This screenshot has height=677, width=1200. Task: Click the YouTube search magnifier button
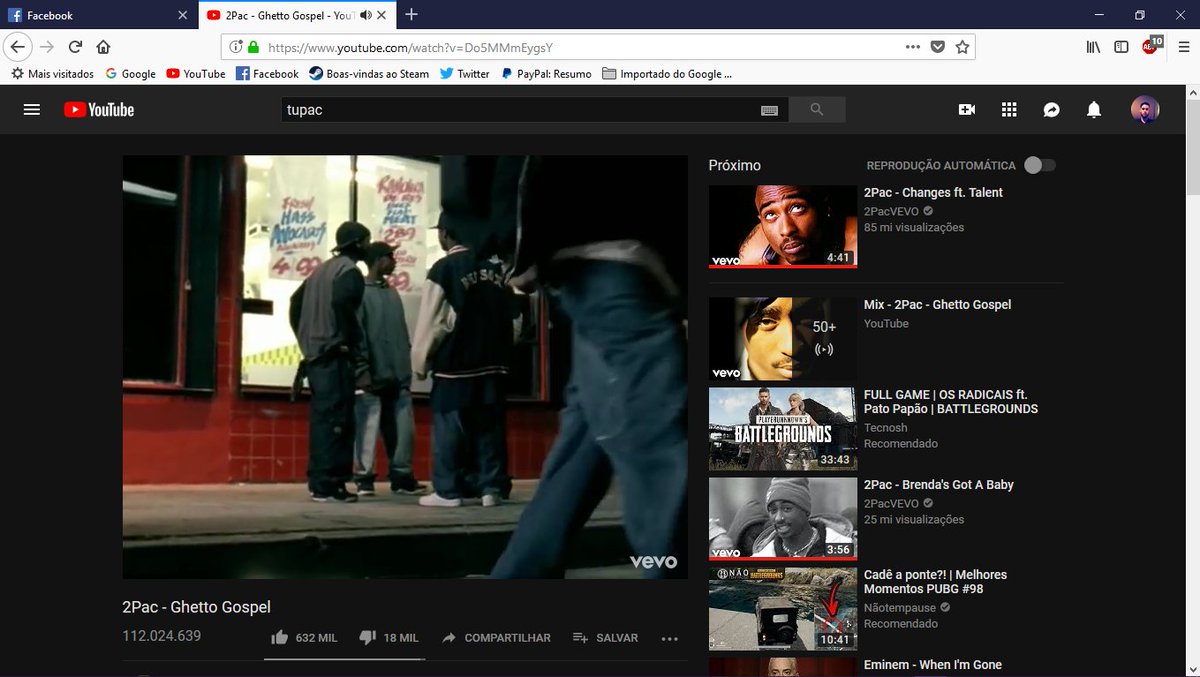click(x=817, y=110)
